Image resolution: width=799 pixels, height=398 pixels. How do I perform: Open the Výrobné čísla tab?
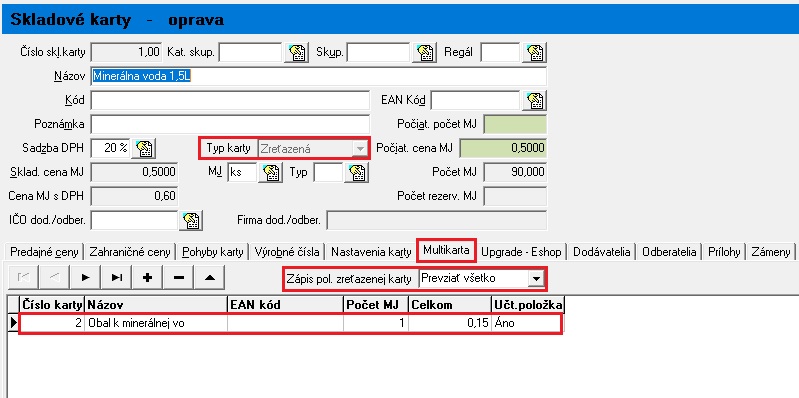(x=287, y=252)
